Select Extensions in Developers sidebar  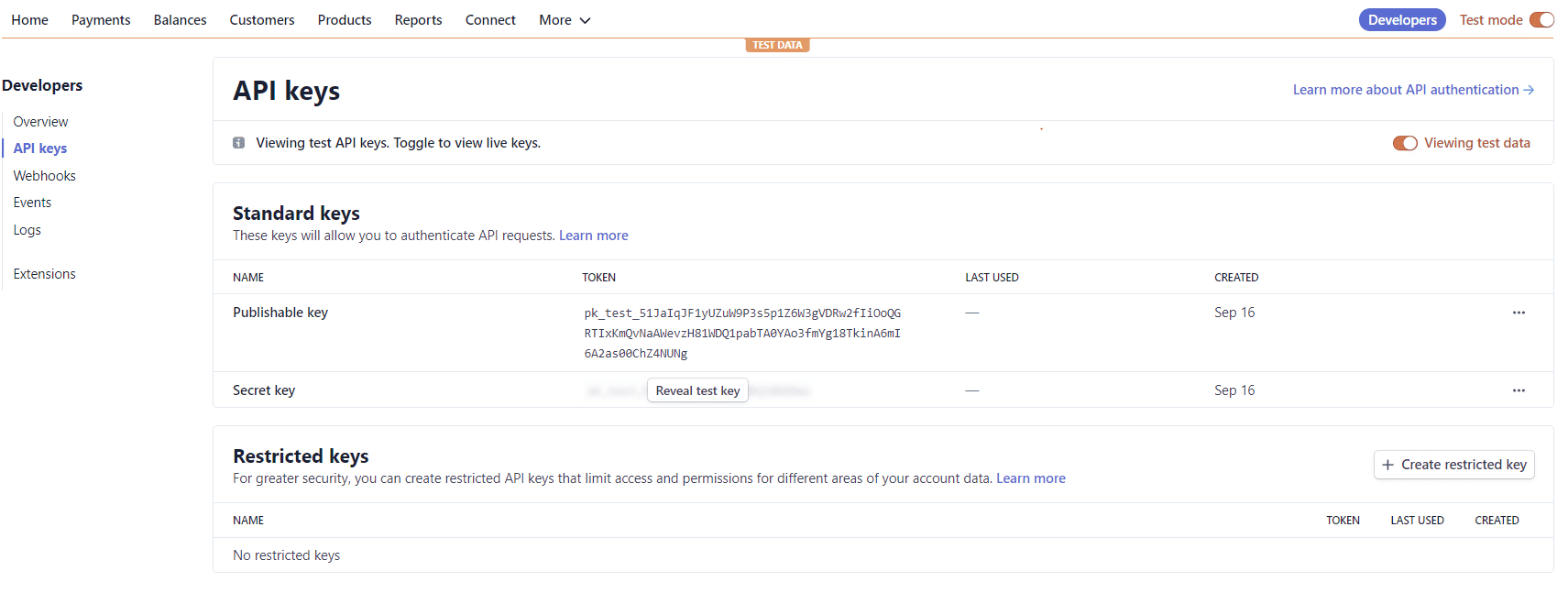(44, 274)
